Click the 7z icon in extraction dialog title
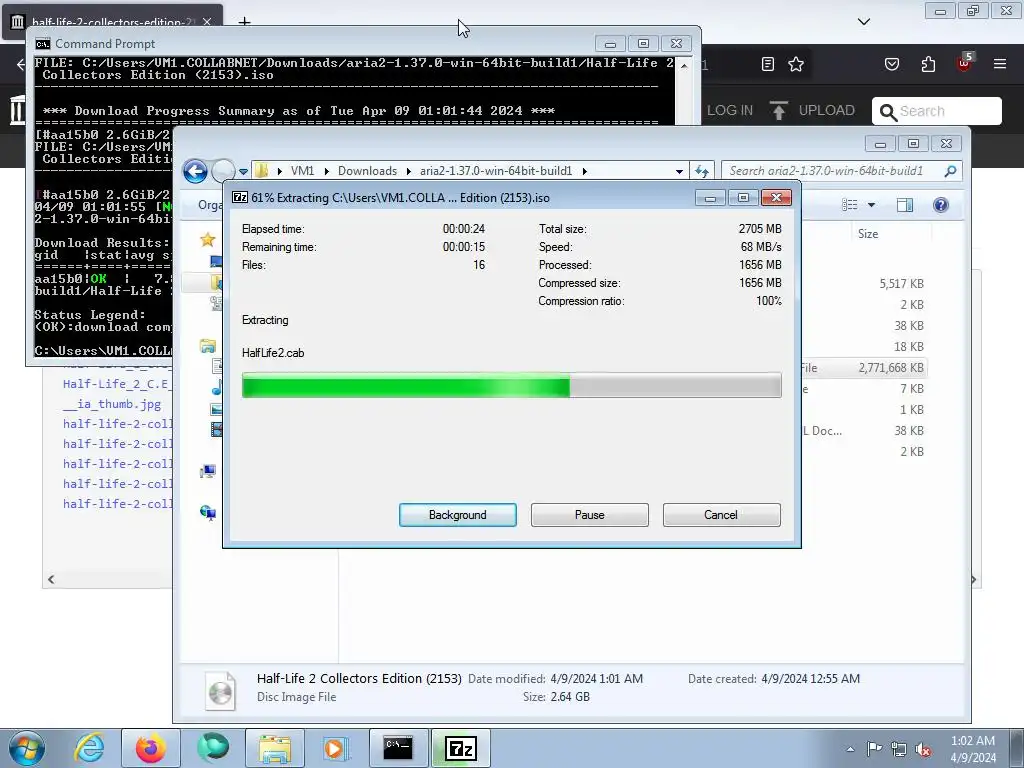1024x768 pixels. 240,197
